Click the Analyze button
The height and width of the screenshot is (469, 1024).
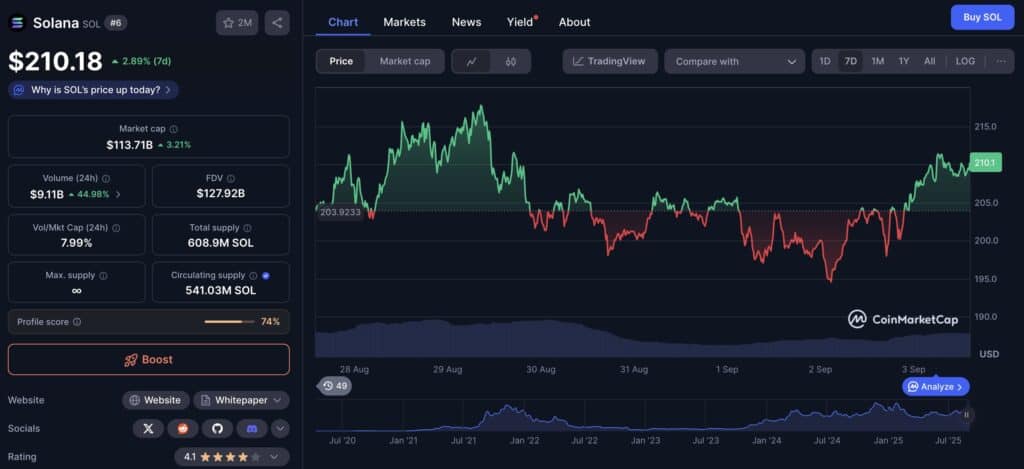(x=936, y=387)
